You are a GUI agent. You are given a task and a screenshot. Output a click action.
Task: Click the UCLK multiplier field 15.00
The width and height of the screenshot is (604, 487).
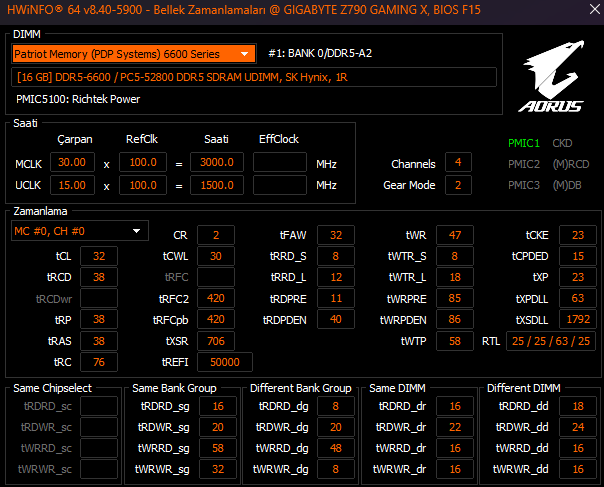coord(72,185)
